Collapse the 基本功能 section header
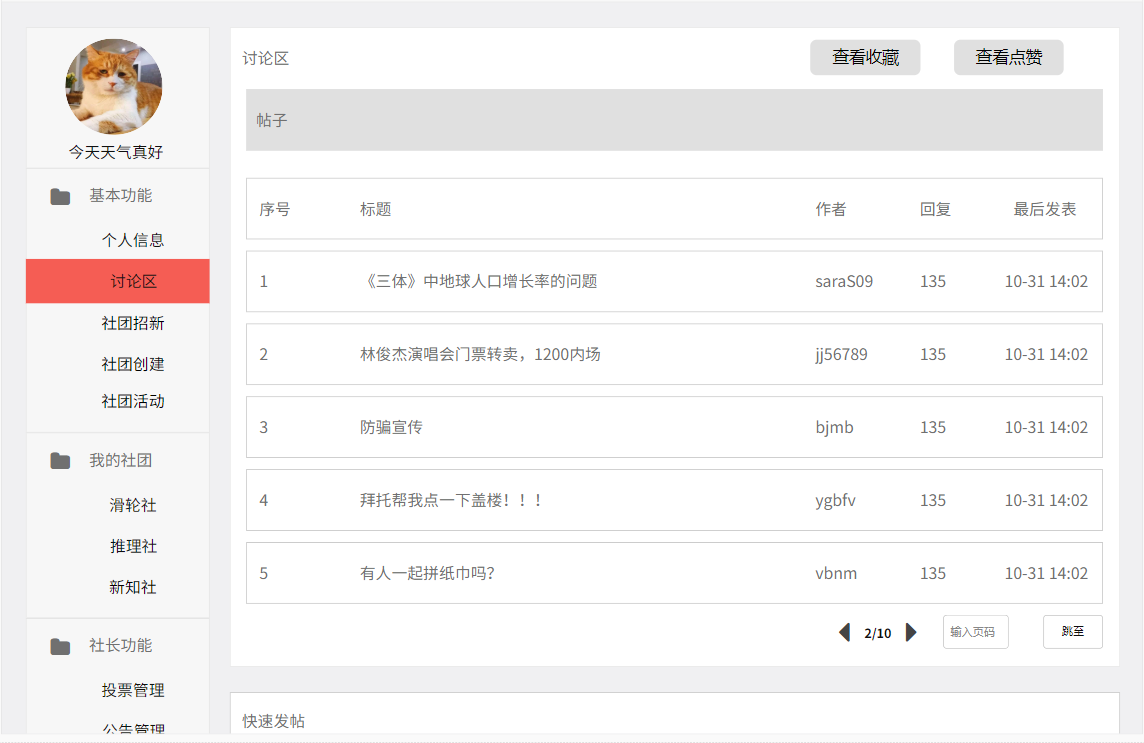Screen dimensions: 1144x743 pos(120,196)
